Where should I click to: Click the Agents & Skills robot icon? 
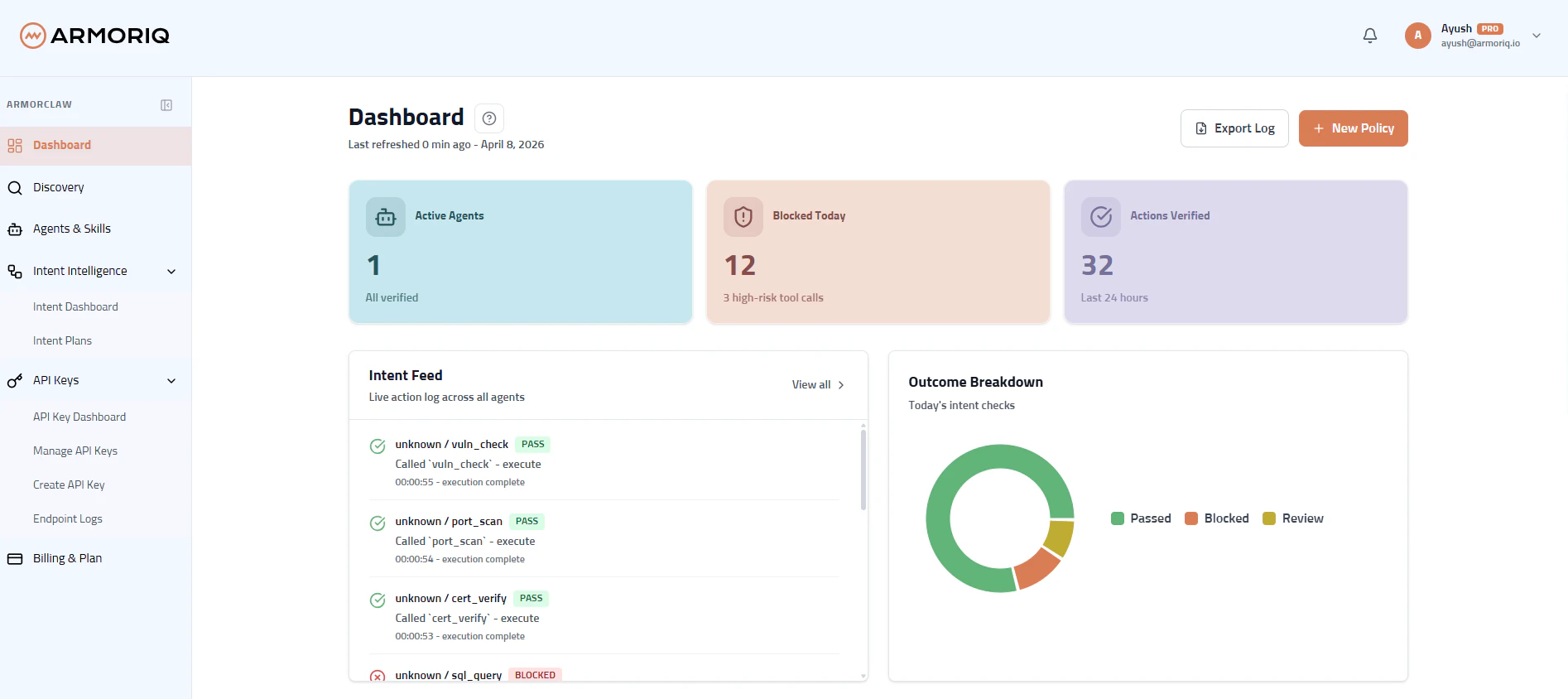[x=15, y=229]
